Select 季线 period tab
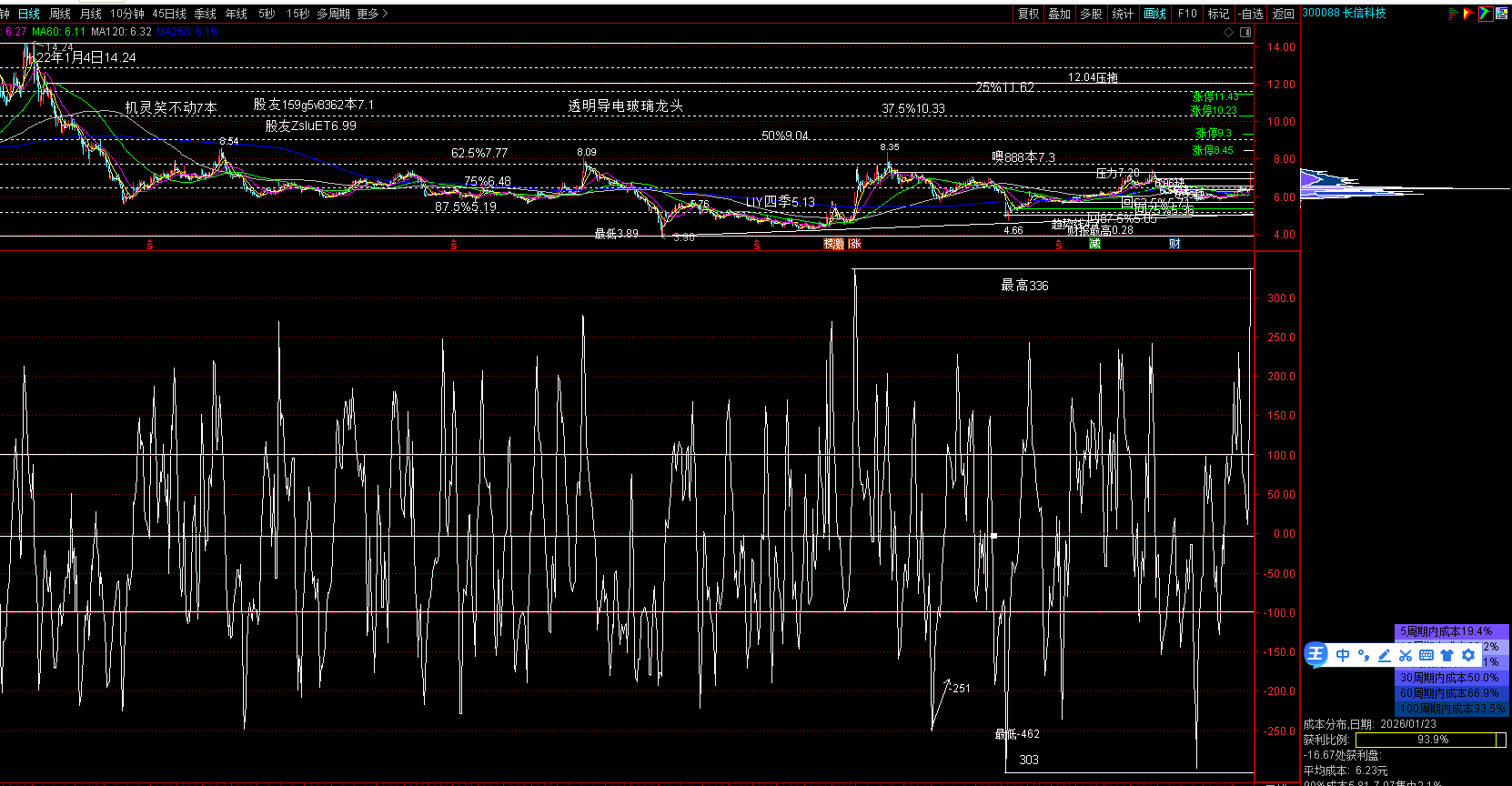 pyautogui.click(x=206, y=14)
